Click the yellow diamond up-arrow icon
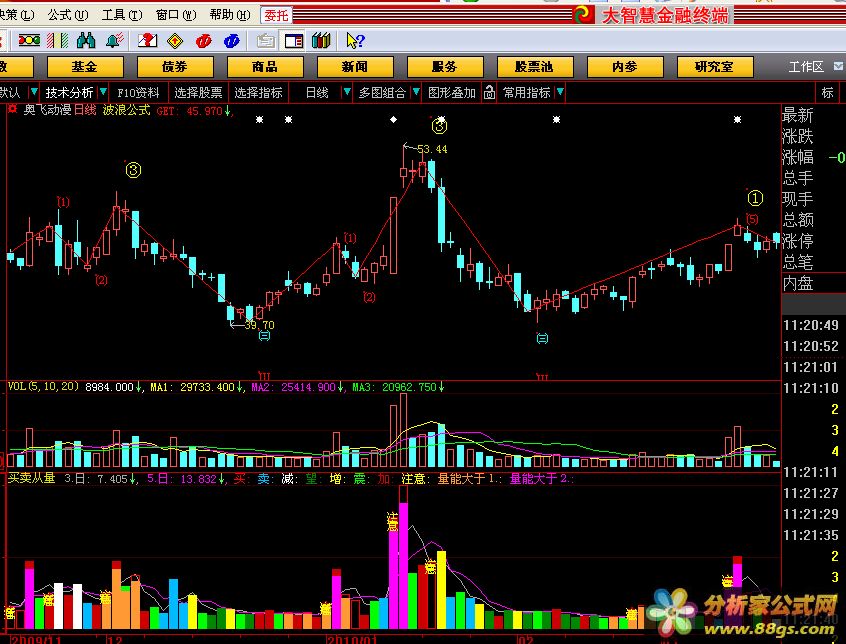 [175, 40]
